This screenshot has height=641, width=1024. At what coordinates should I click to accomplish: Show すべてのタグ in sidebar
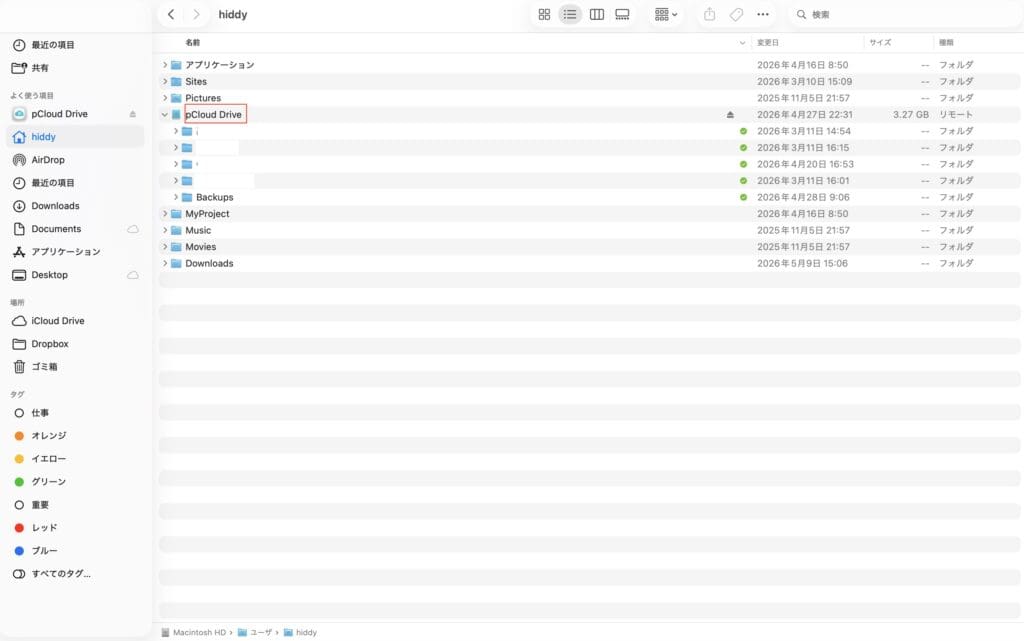click(x=61, y=574)
